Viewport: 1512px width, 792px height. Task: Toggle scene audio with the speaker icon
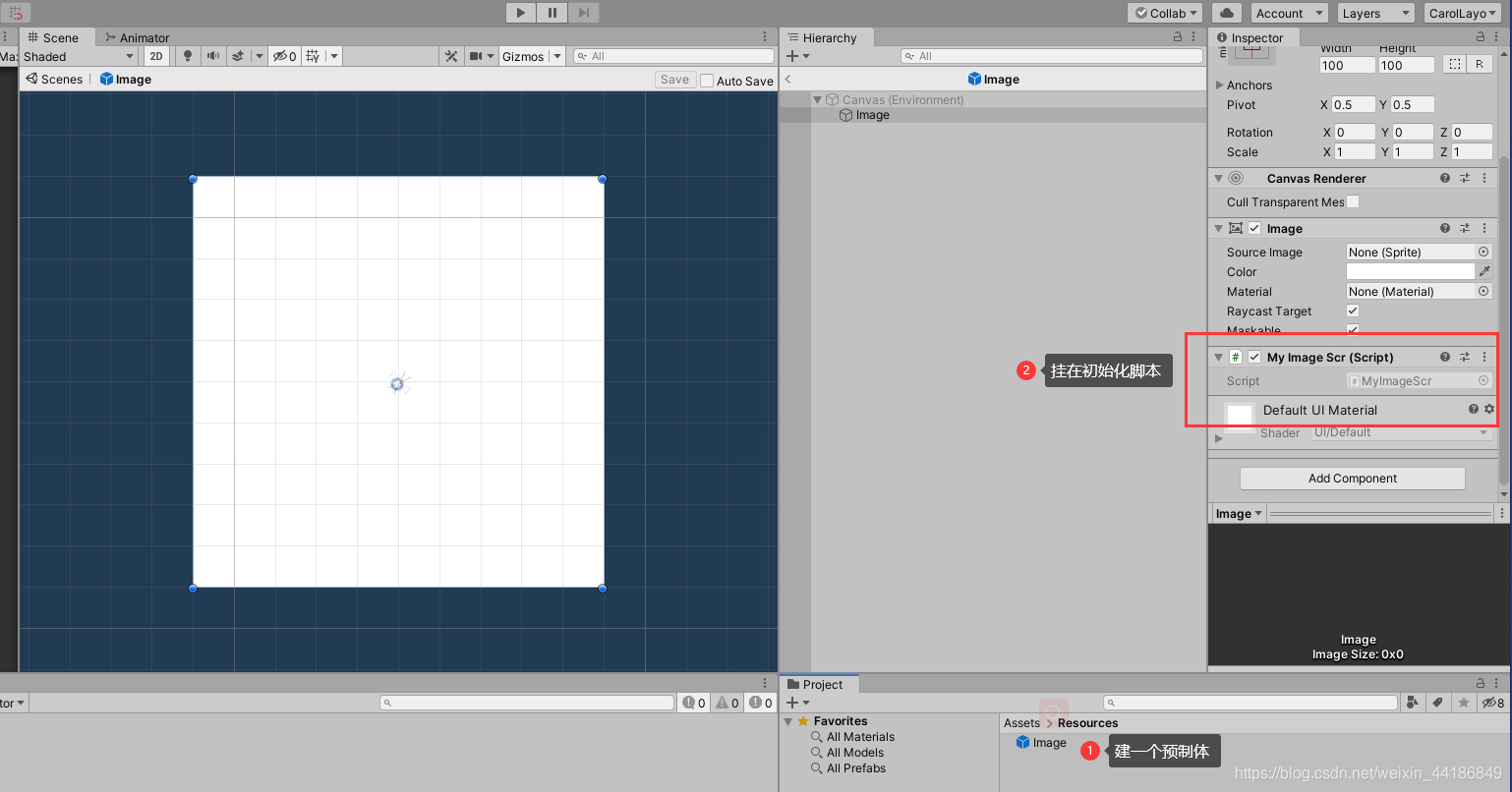[212, 56]
